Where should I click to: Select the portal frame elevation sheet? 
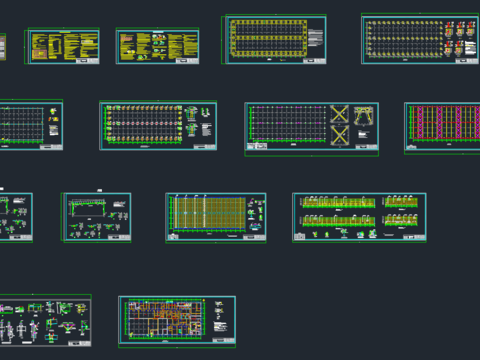96,217
